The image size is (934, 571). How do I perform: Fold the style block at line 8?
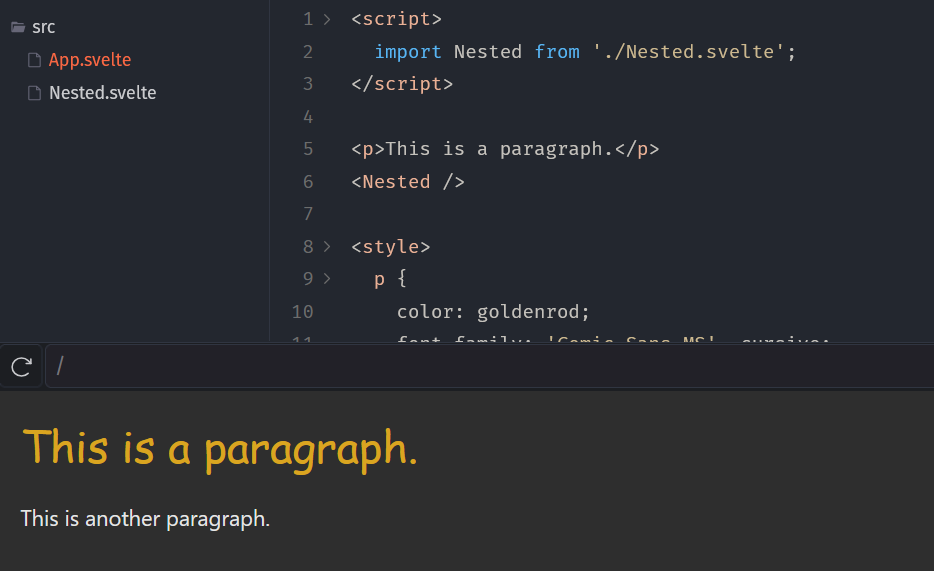[327, 246]
